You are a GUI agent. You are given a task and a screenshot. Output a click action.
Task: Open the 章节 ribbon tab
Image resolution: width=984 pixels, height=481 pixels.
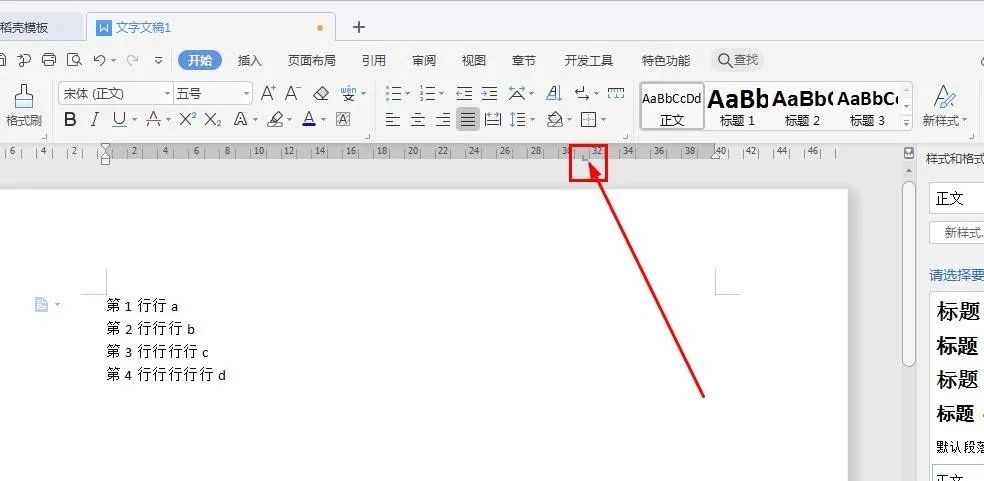point(523,60)
